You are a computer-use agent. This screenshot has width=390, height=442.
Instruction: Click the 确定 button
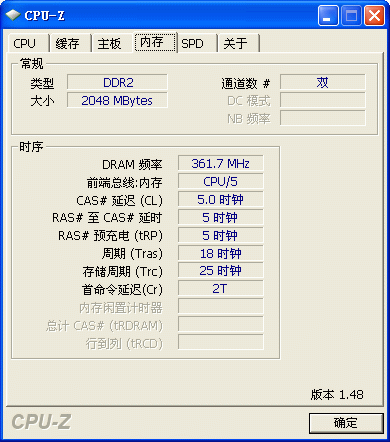pos(346,423)
